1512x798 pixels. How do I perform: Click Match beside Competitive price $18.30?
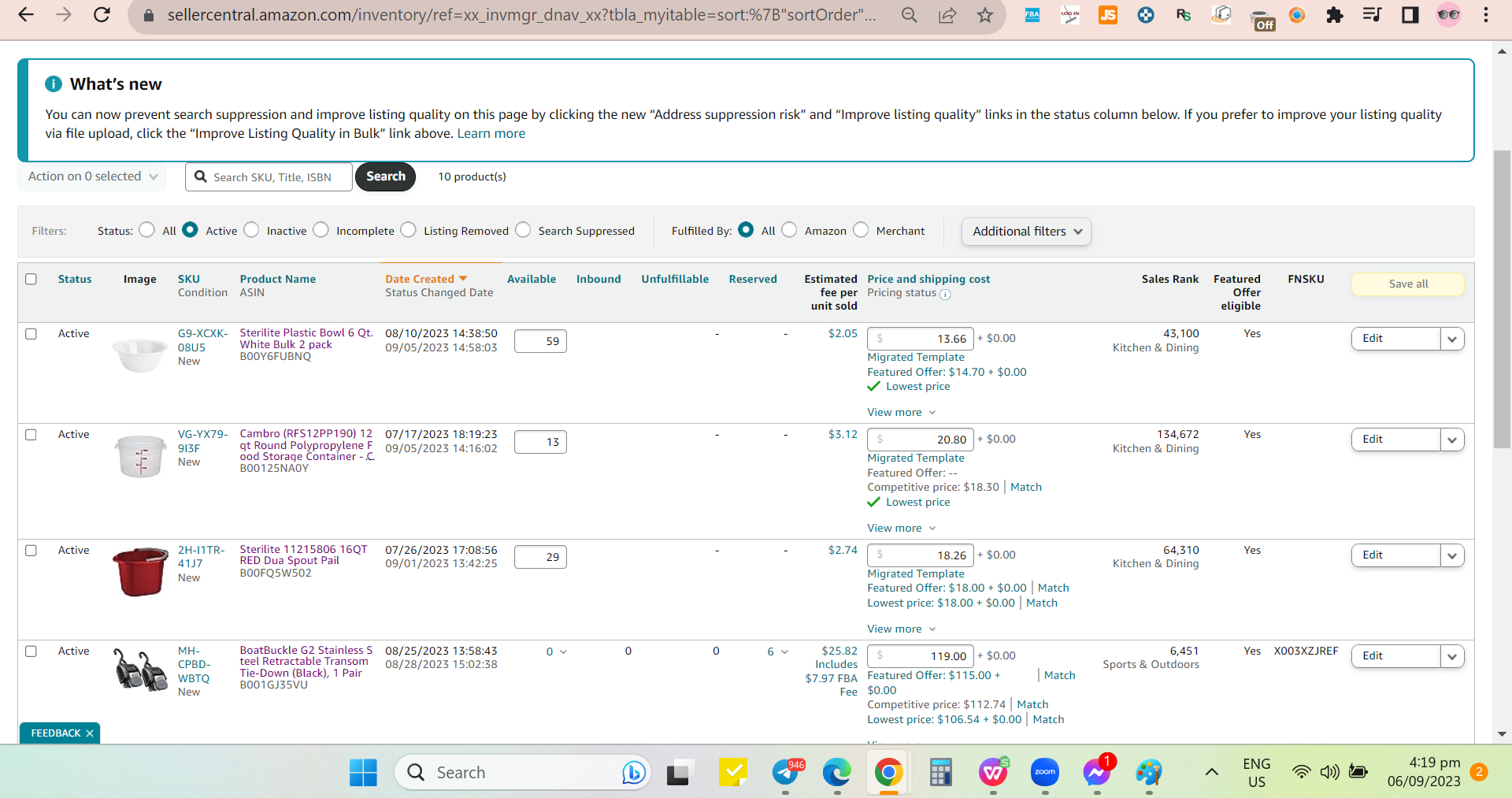(x=1026, y=487)
